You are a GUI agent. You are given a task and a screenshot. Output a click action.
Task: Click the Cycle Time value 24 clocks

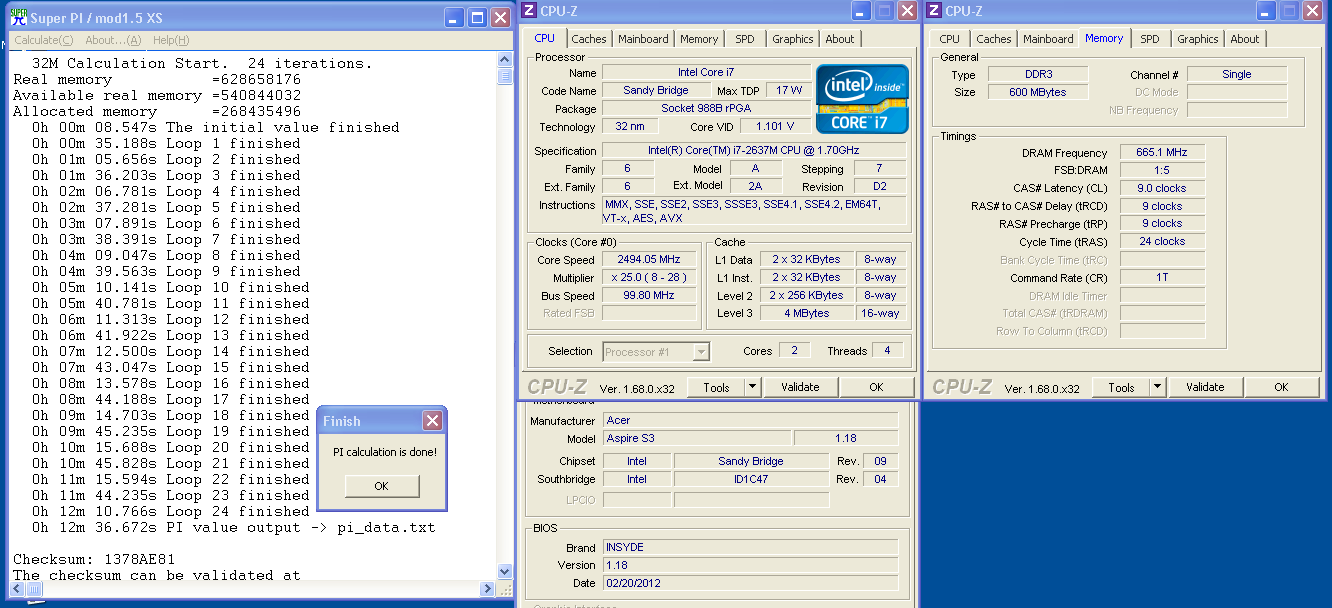click(x=1162, y=242)
